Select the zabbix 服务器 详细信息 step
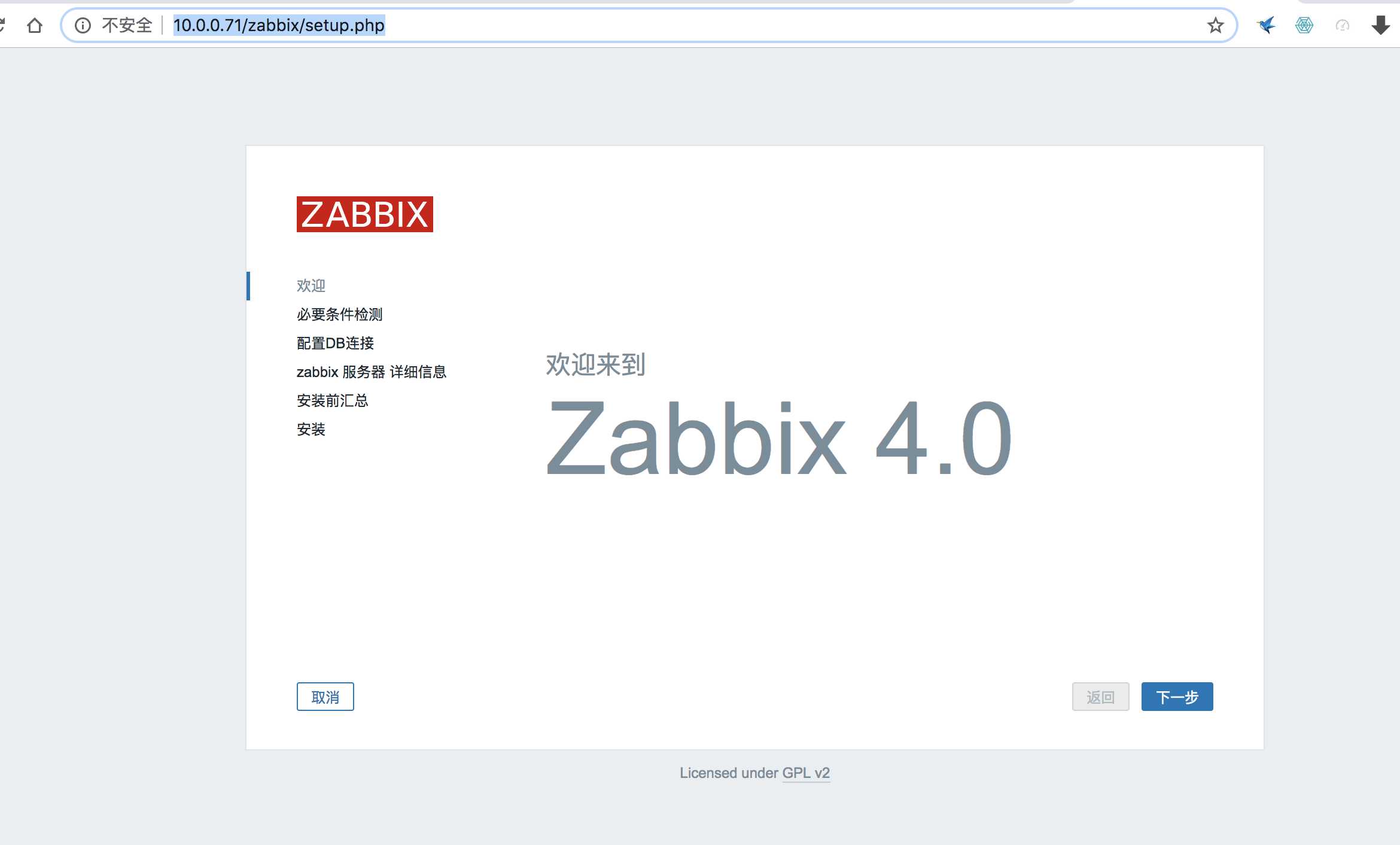The height and width of the screenshot is (845, 1400). pyautogui.click(x=372, y=372)
